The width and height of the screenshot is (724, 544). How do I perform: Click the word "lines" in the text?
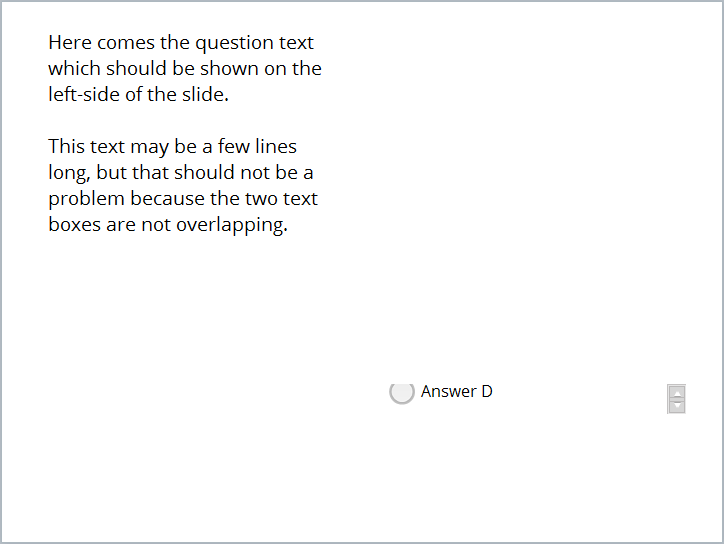tap(275, 147)
